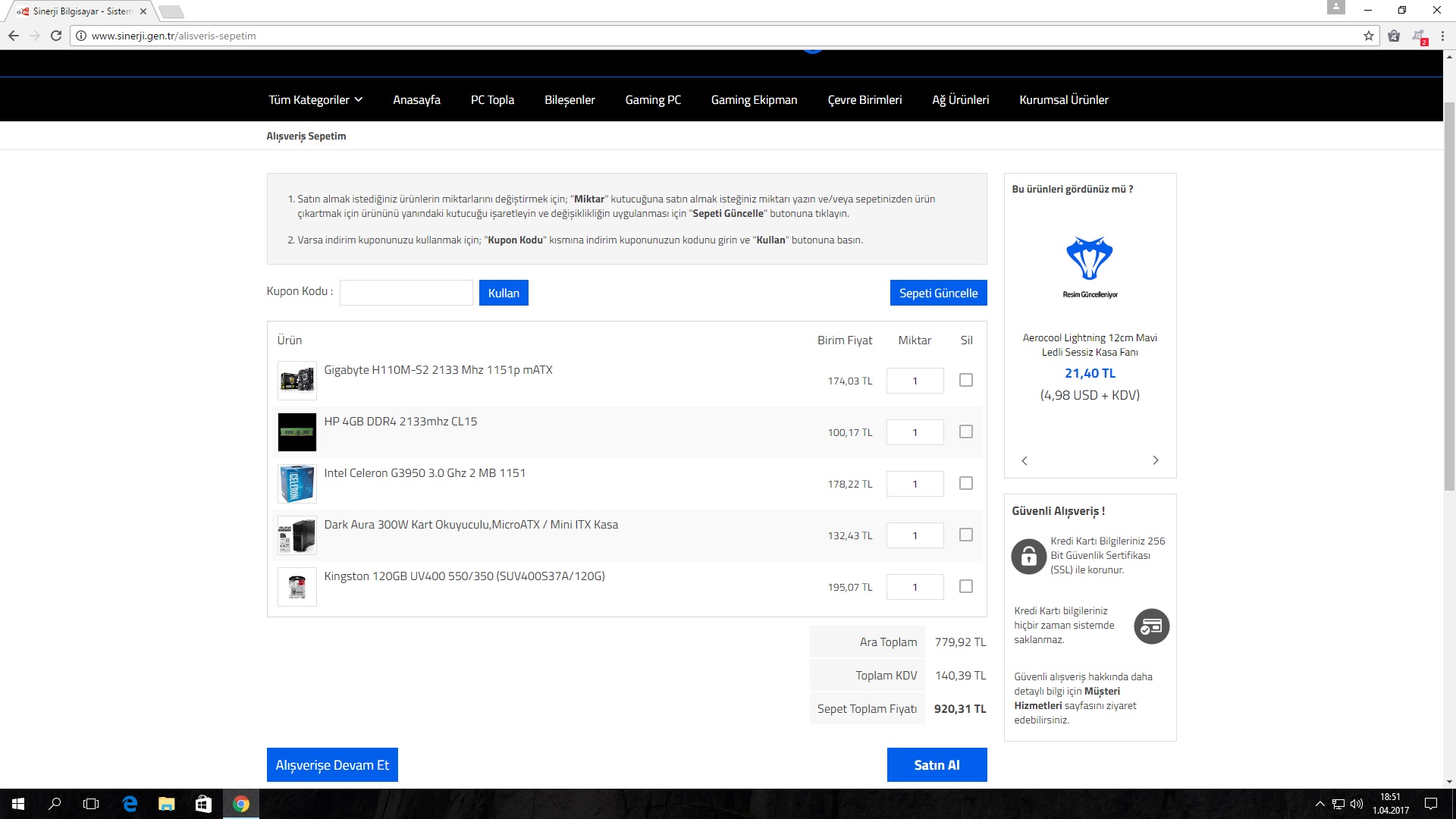The height and width of the screenshot is (819, 1456).
Task: Click the Kullan coupon button
Action: pos(504,293)
